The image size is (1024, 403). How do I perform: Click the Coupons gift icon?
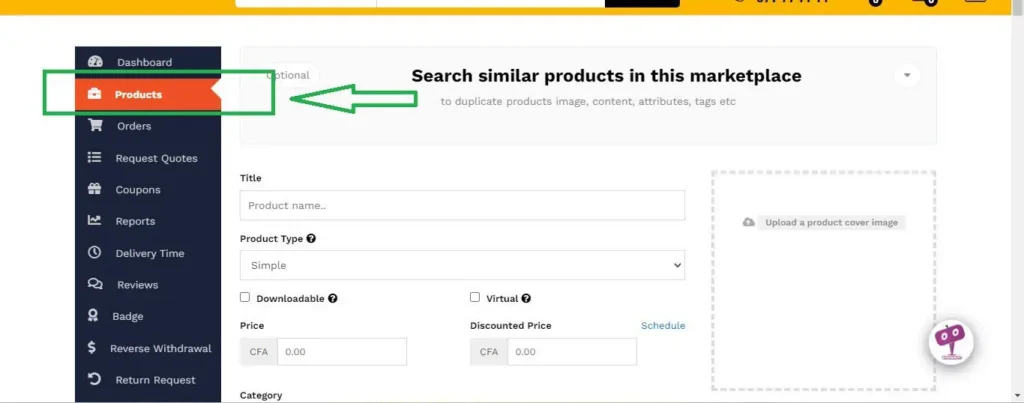[95, 189]
